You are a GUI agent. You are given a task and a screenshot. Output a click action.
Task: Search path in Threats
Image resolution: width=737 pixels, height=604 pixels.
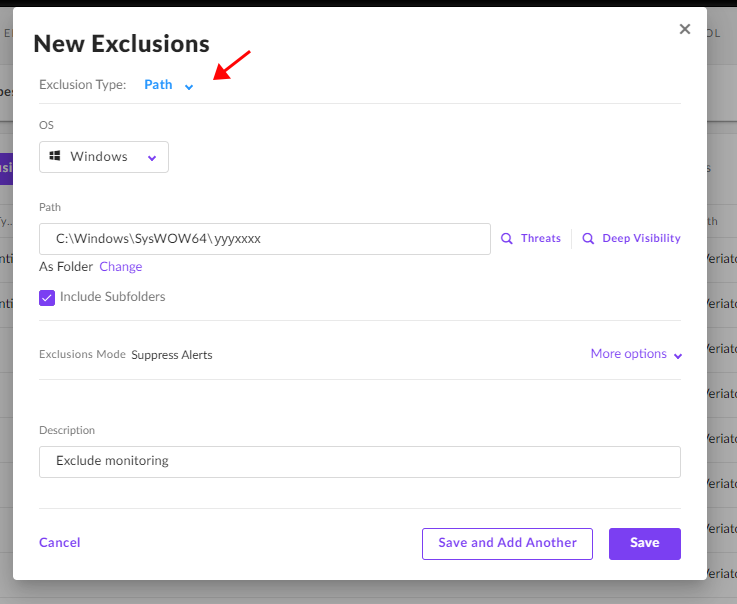[x=531, y=238]
